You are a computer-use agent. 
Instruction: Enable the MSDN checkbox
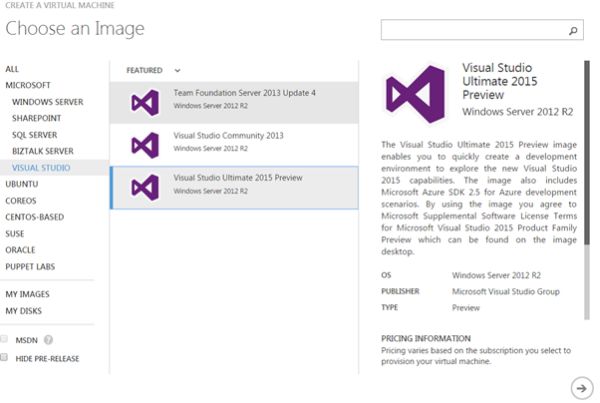(x=6, y=339)
